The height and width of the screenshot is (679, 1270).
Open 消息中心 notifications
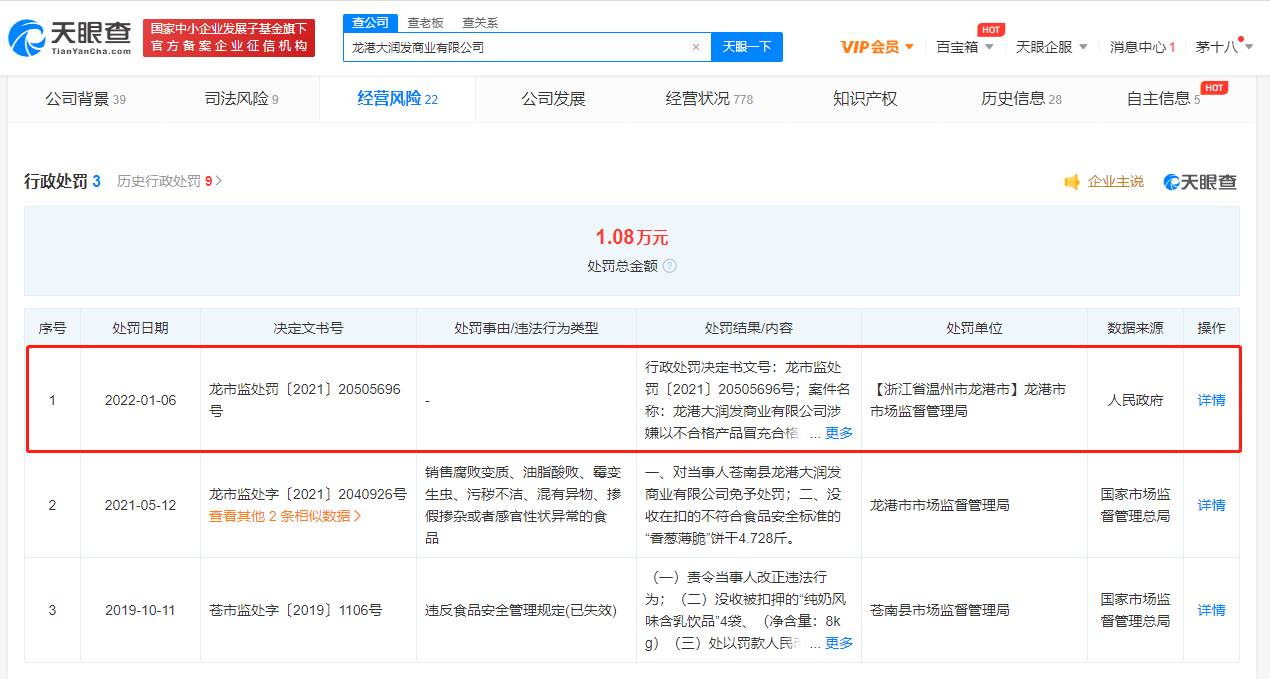coord(1142,47)
